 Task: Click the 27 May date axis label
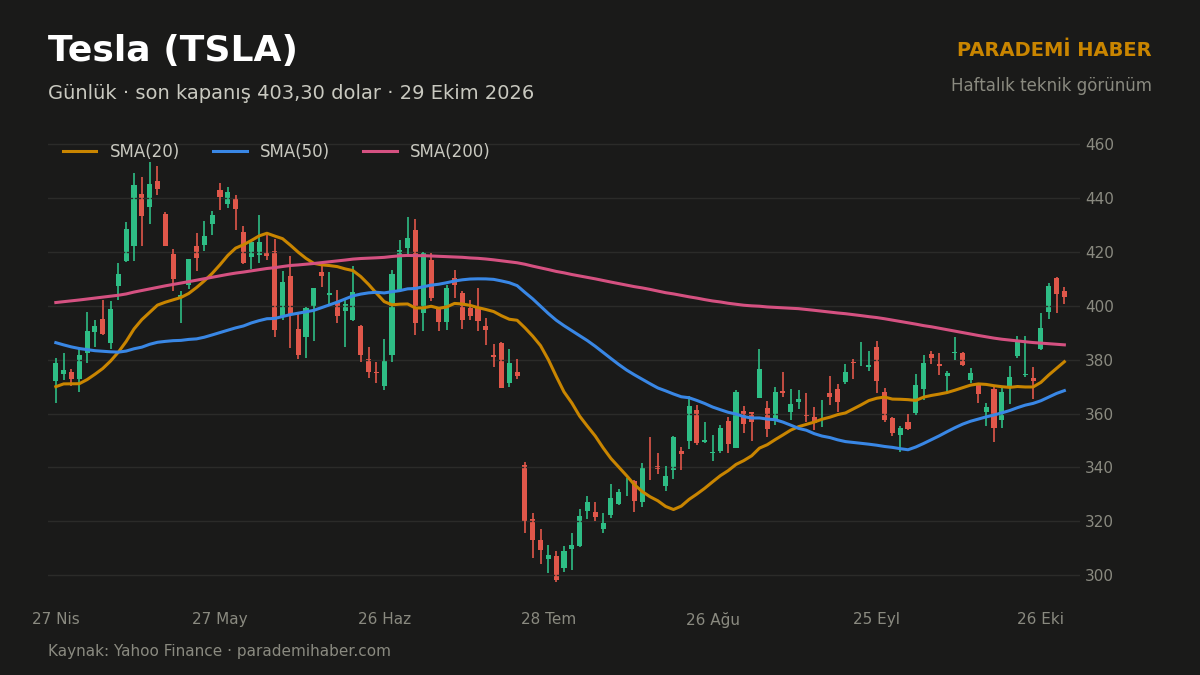220,619
